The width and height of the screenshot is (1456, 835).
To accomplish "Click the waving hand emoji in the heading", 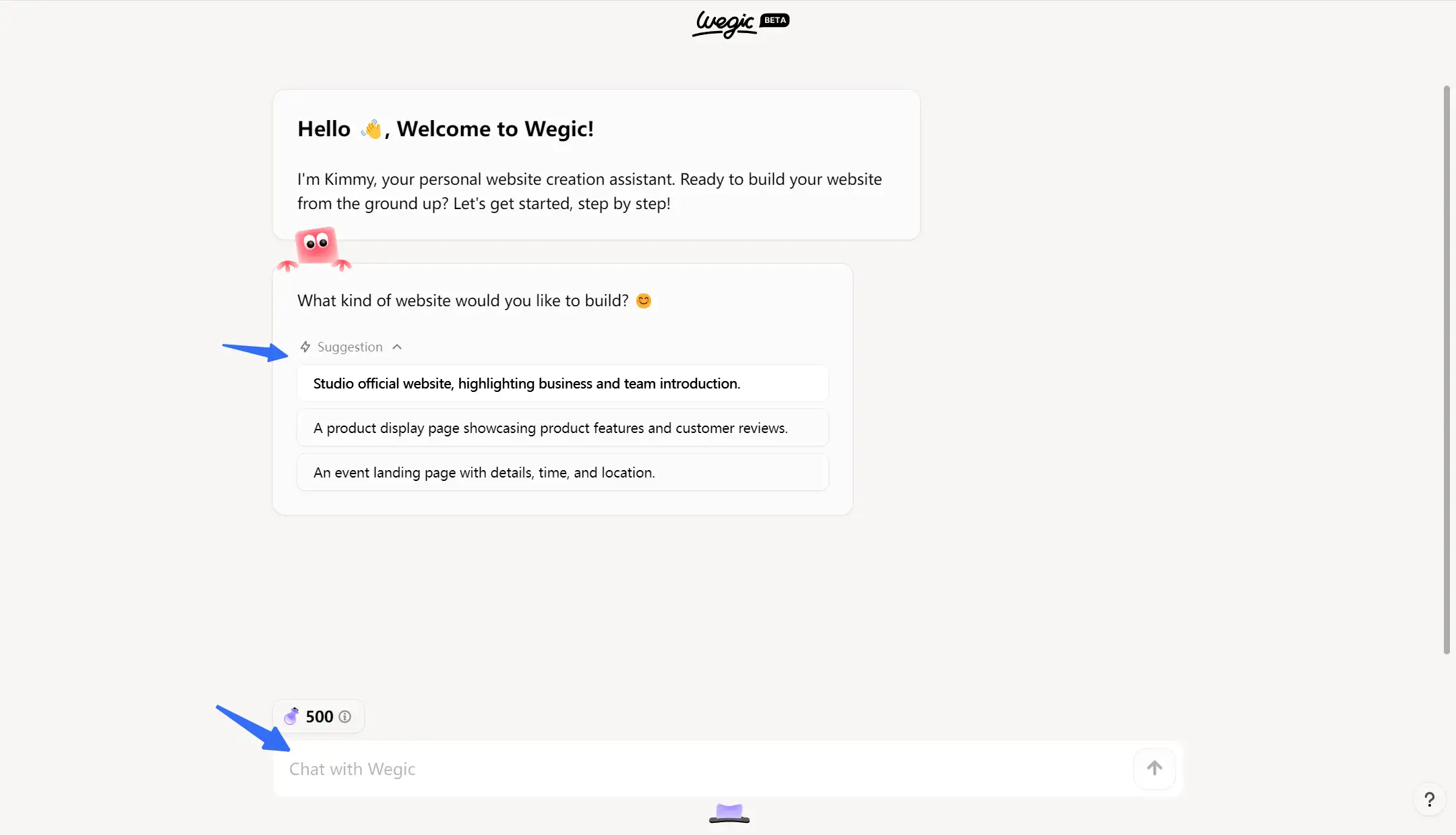I will 371,129.
